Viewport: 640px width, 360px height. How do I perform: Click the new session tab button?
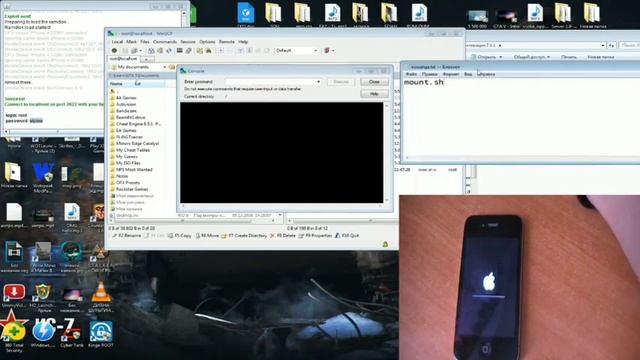tap(146, 59)
